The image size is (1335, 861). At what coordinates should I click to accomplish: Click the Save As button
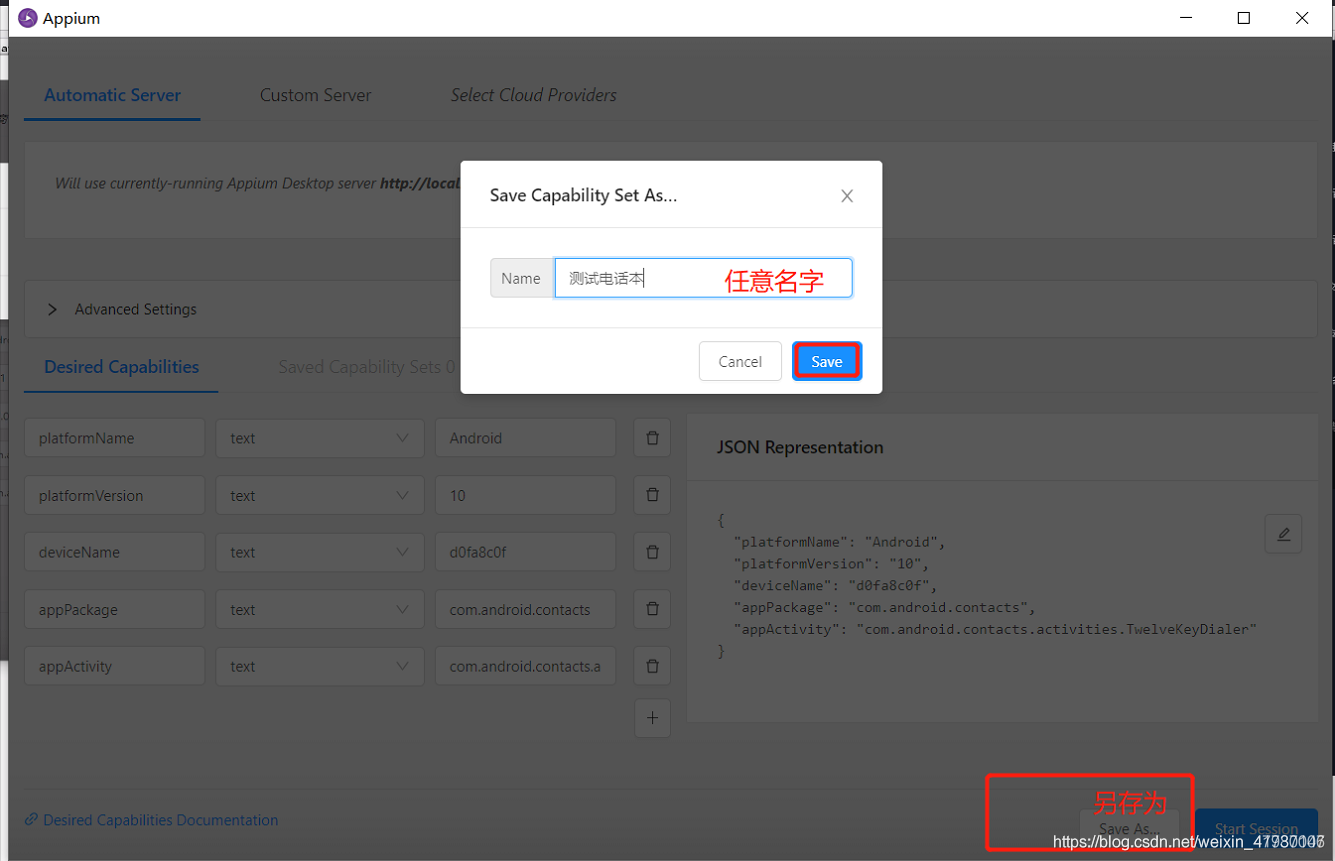point(1129,829)
